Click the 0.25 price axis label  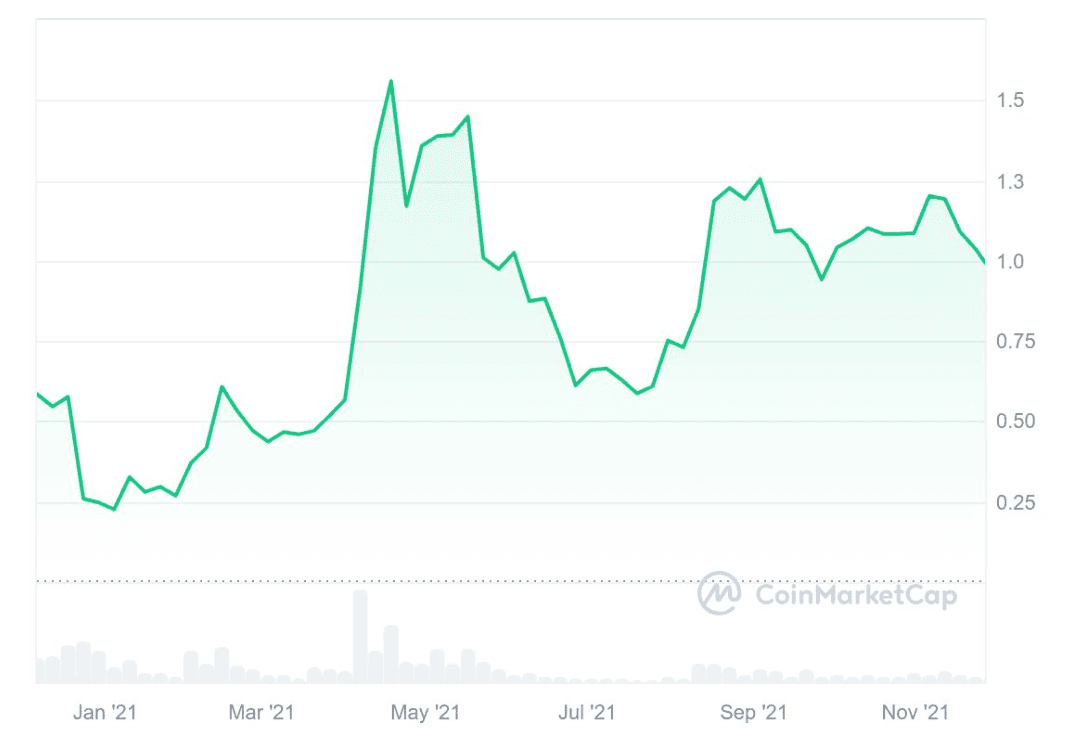(1013, 502)
